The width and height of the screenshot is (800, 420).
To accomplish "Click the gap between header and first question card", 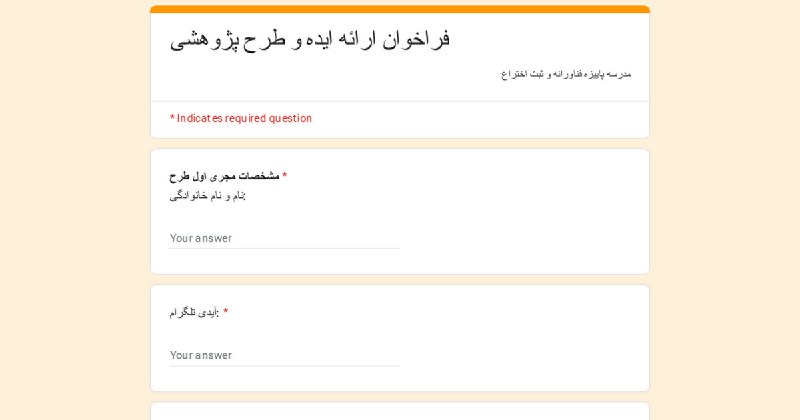I will point(400,143).
